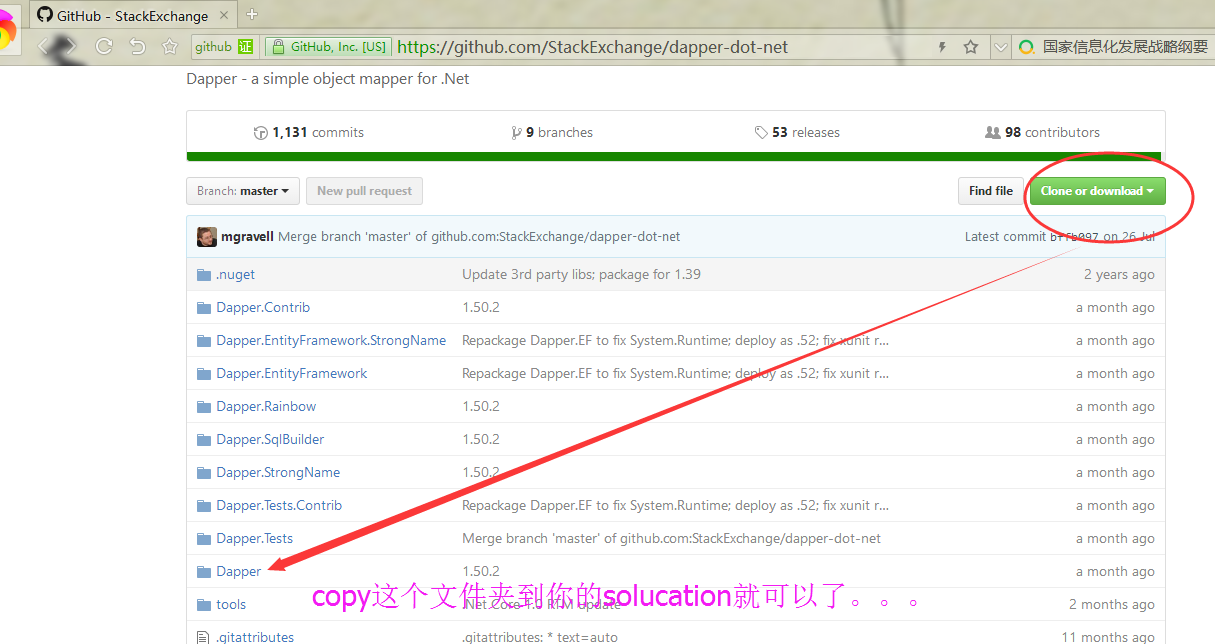Click the search box with Chinese text
Image resolution: width=1215 pixels, height=644 pixels.
[x=1125, y=47]
